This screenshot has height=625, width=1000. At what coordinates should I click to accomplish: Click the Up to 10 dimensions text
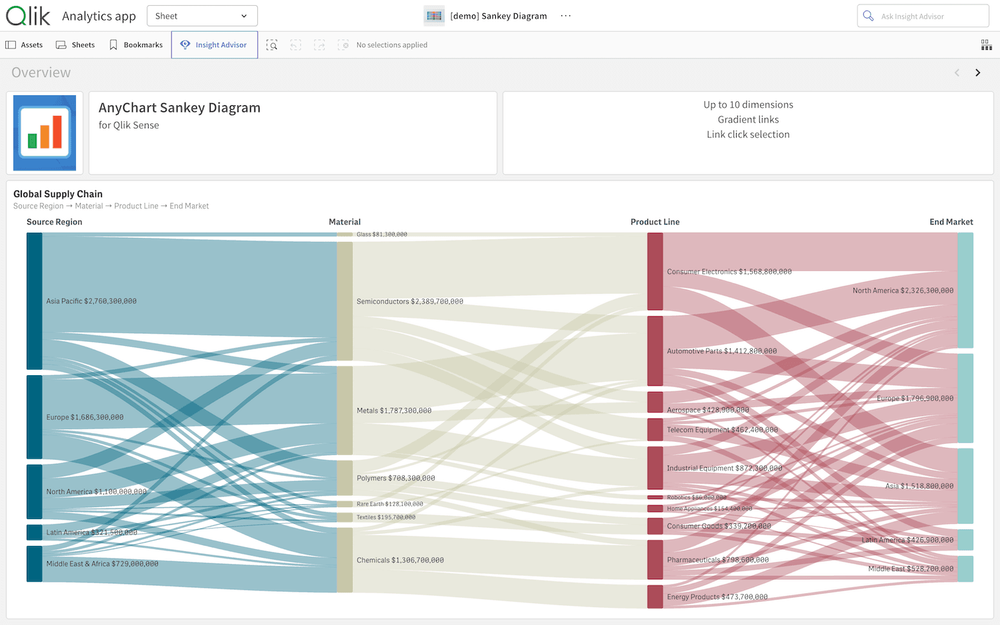748,105
